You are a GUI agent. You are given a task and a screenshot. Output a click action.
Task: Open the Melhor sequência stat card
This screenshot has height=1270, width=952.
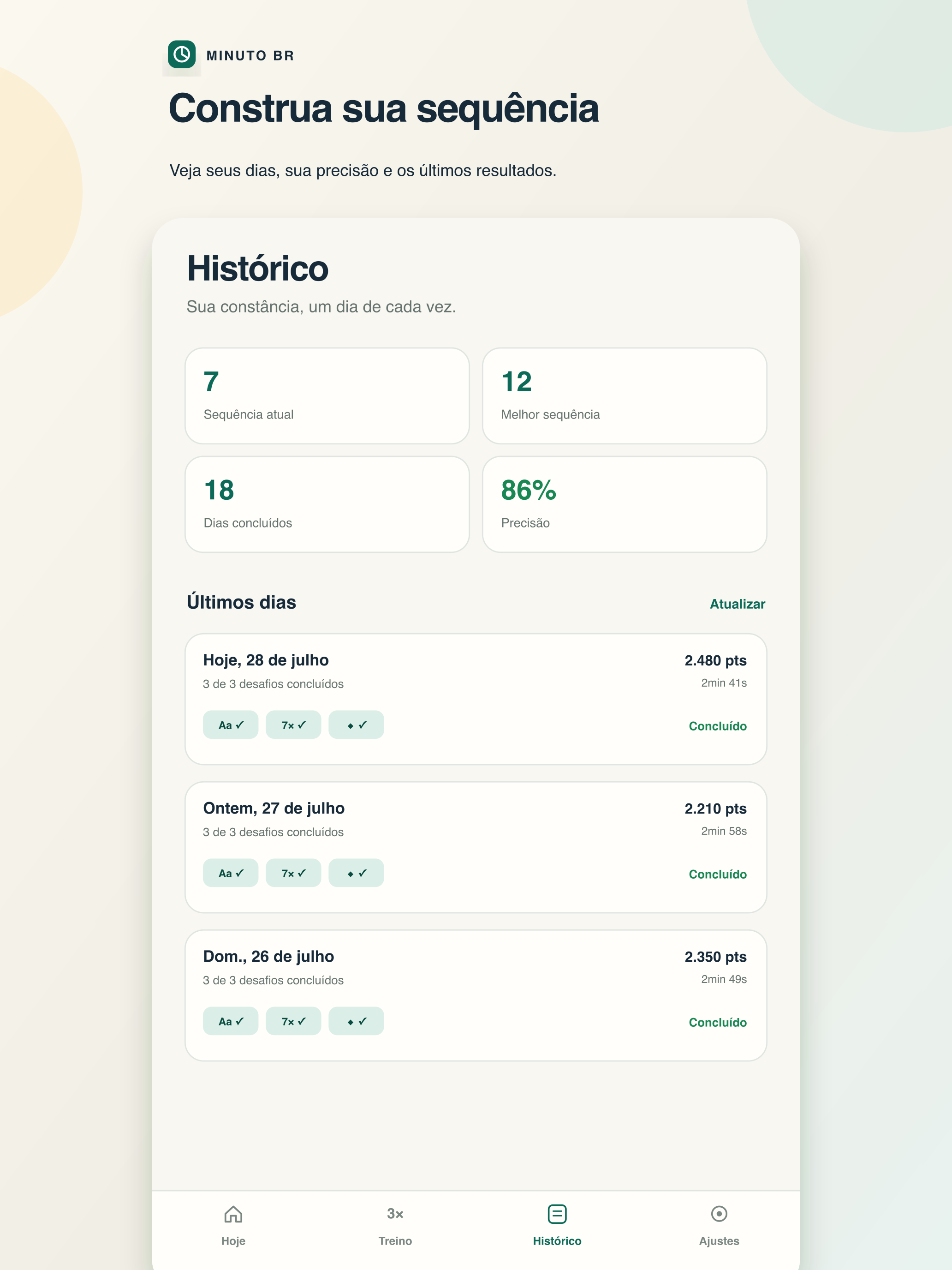(625, 395)
